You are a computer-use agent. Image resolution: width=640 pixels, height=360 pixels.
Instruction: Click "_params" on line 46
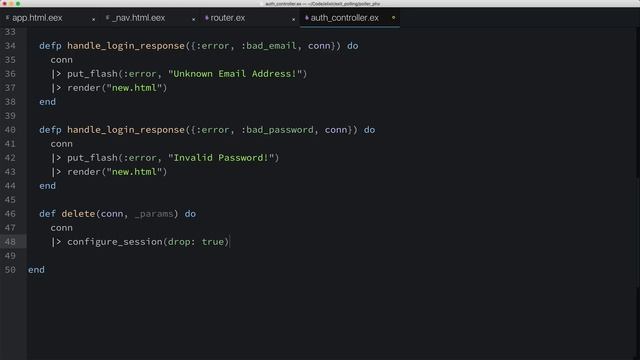[154, 214]
